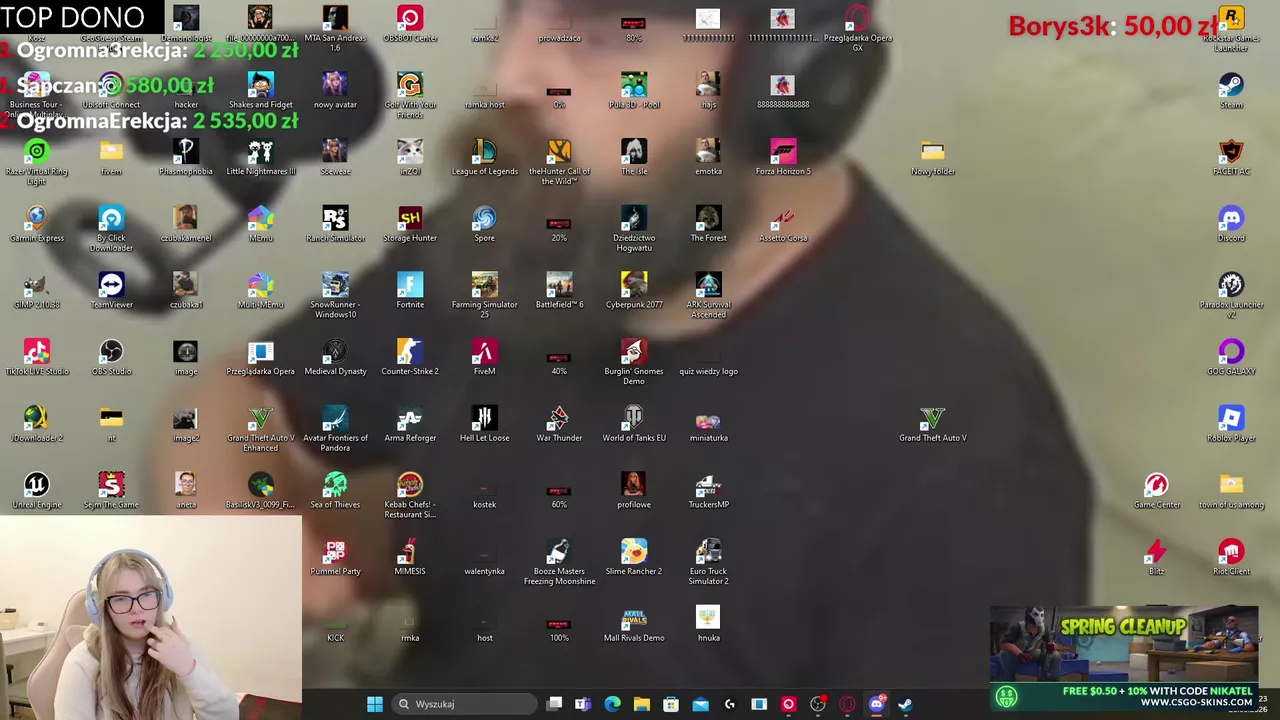Image resolution: width=1280 pixels, height=720 pixels.
Task: Click the Wyszukaj taskbar search box
Action: coord(463,704)
